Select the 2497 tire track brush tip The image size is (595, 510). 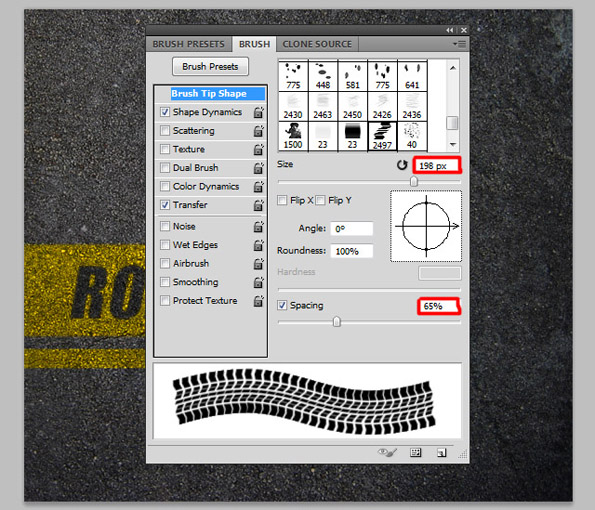[x=382, y=136]
